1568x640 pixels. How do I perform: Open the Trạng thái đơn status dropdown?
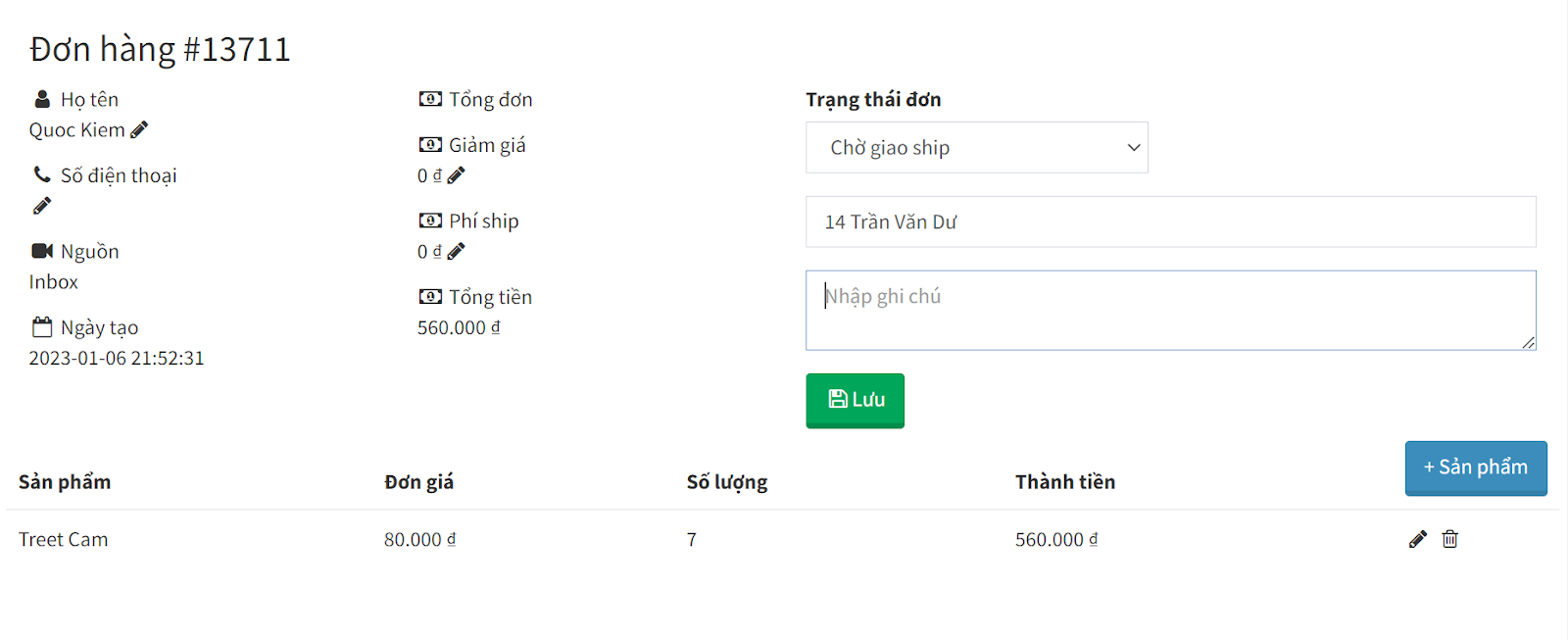(x=975, y=148)
